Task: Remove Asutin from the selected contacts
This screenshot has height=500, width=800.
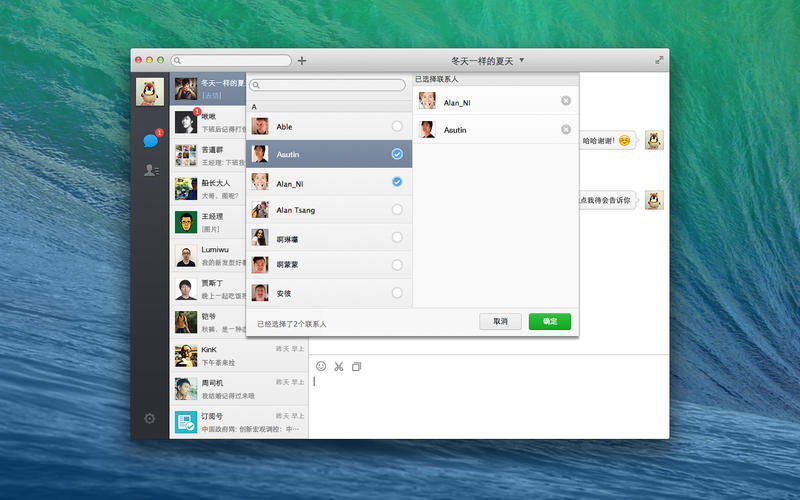Action: 566,129
